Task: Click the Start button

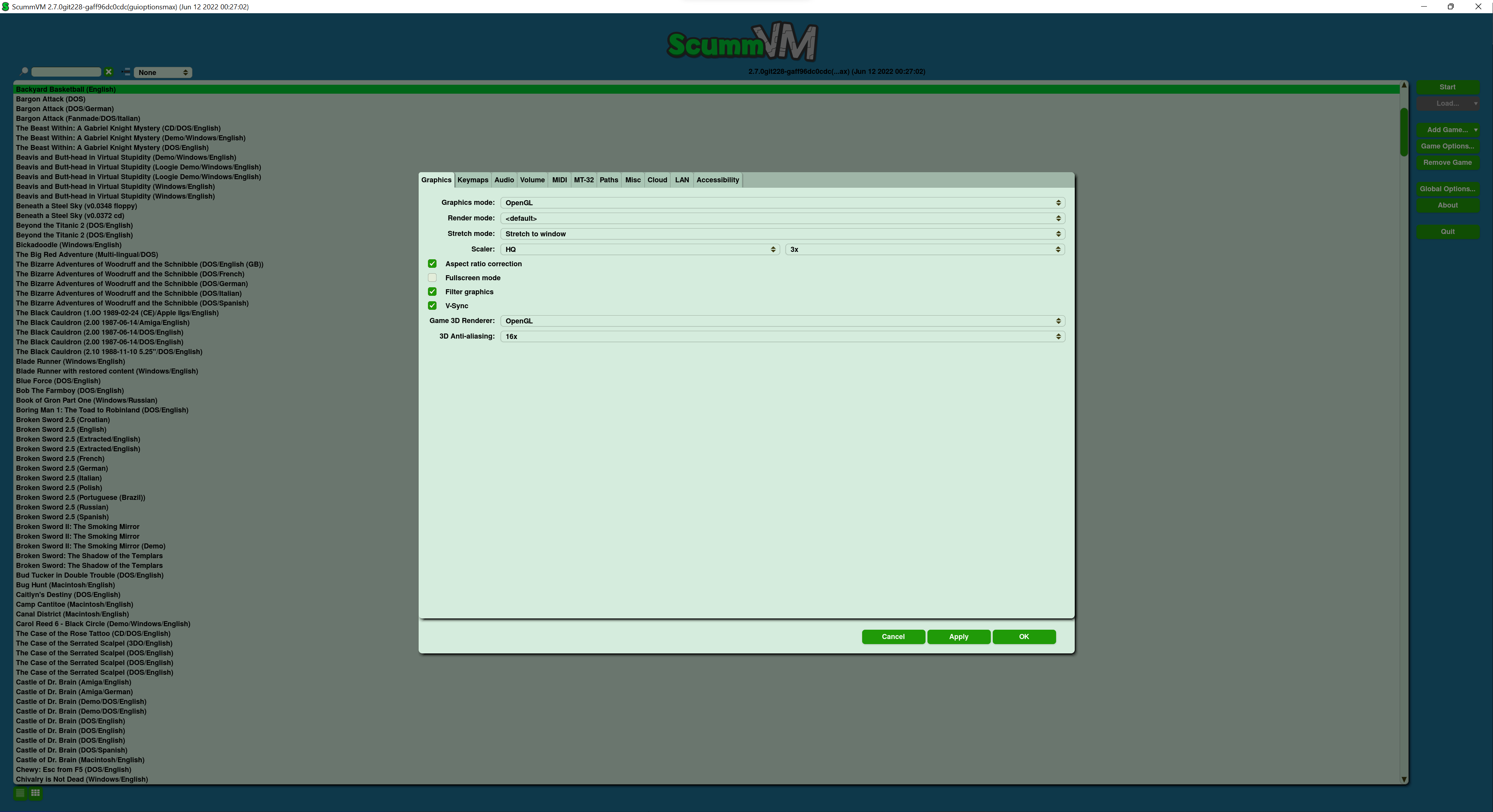Action: (1447, 87)
